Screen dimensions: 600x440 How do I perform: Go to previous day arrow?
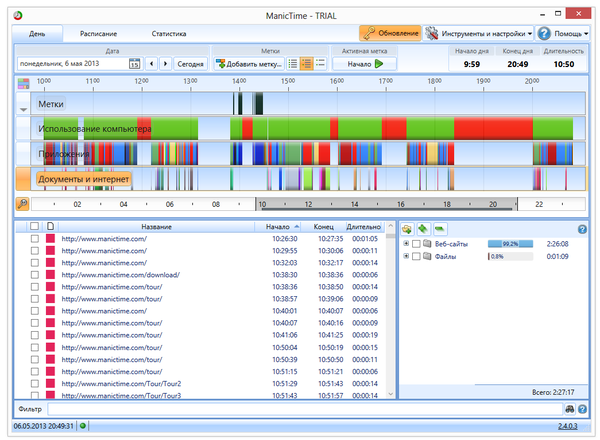pyautogui.click(x=152, y=64)
